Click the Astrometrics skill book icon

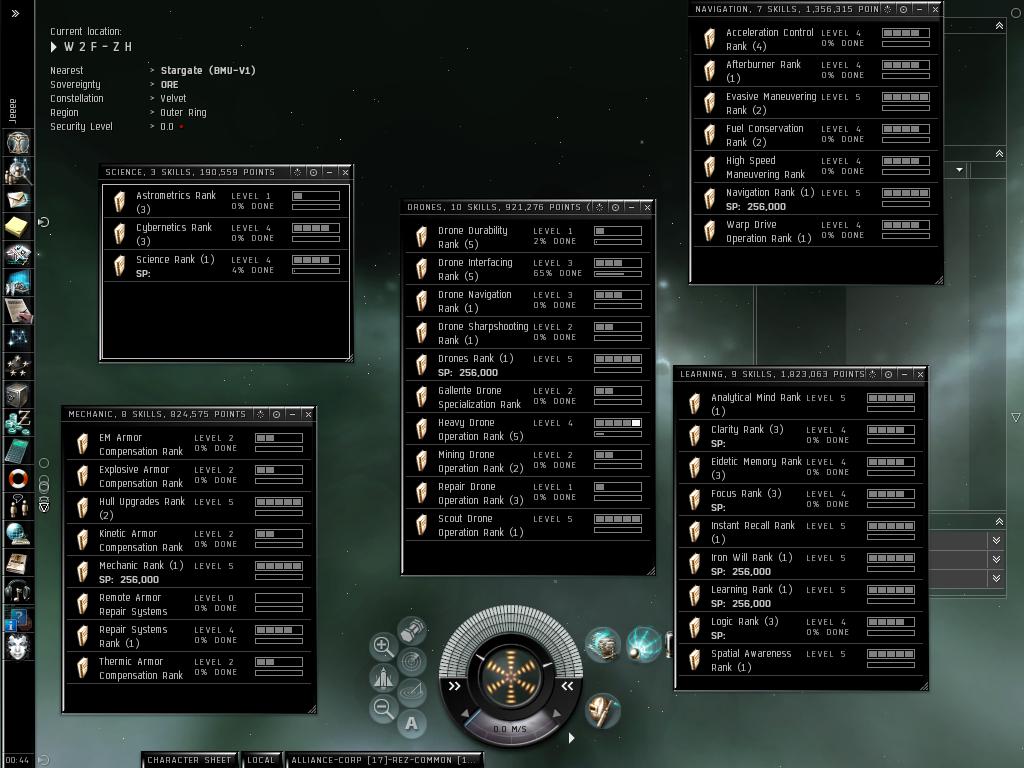[119, 202]
